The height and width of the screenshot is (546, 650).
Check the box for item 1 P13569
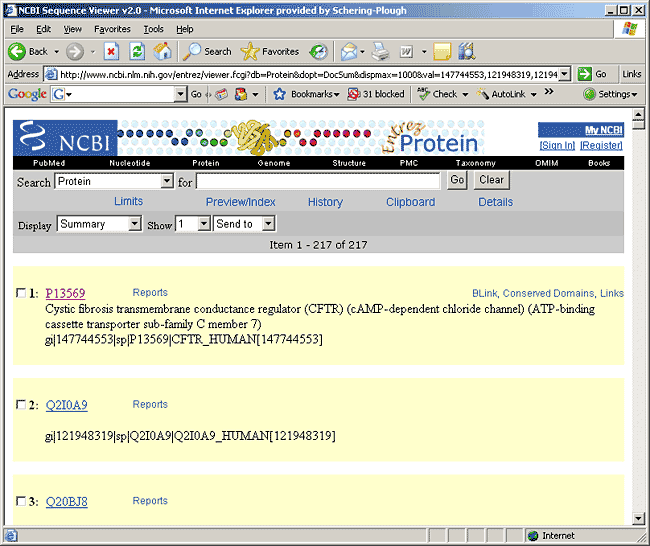coord(21,293)
